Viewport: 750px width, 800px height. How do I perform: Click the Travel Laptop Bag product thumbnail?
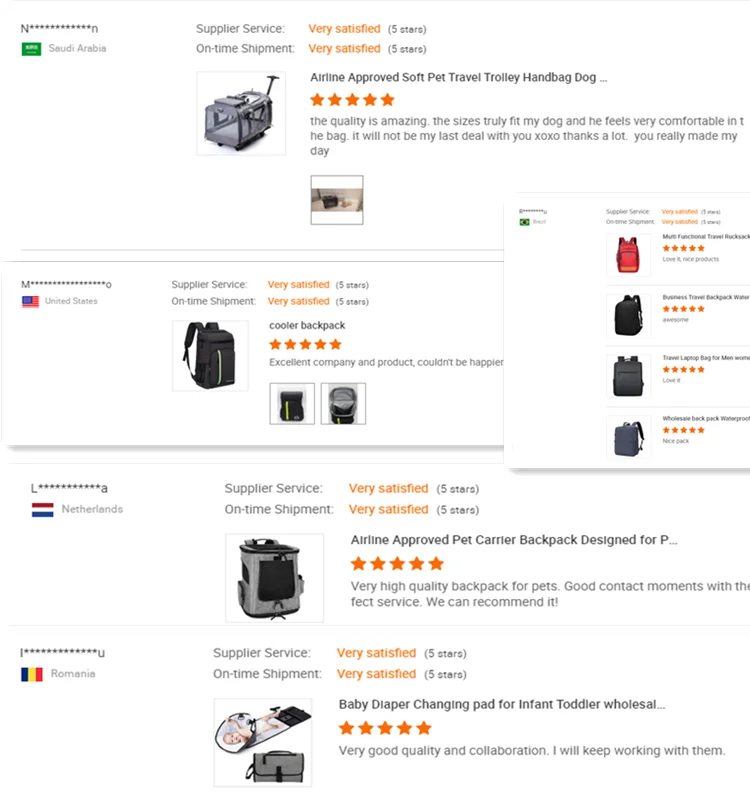(x=628, y=376)
